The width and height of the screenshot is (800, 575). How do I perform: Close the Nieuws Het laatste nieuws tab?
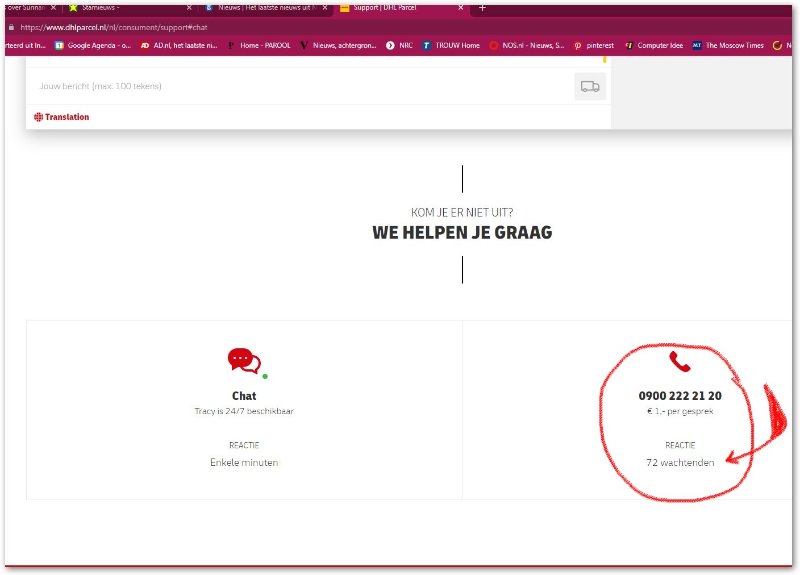[325, 8]
